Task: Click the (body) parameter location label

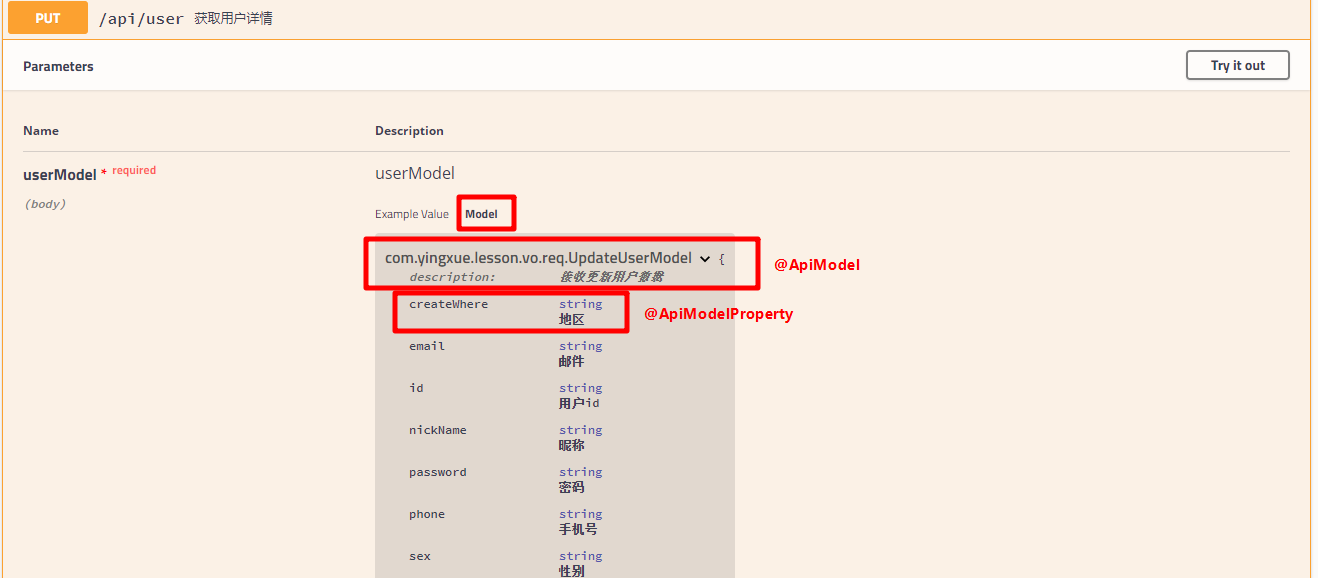Action: coord(46,203)
